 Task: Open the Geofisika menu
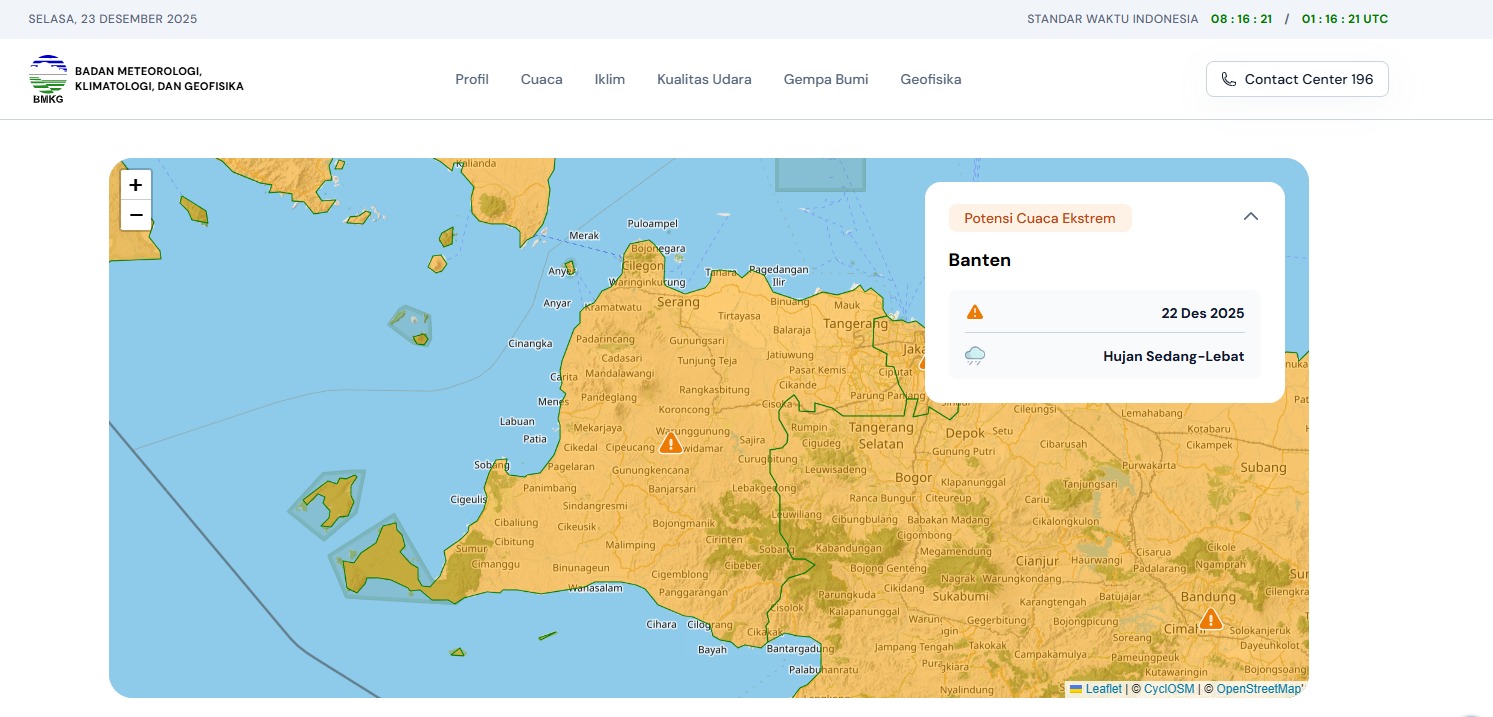(x=930, y=79)
